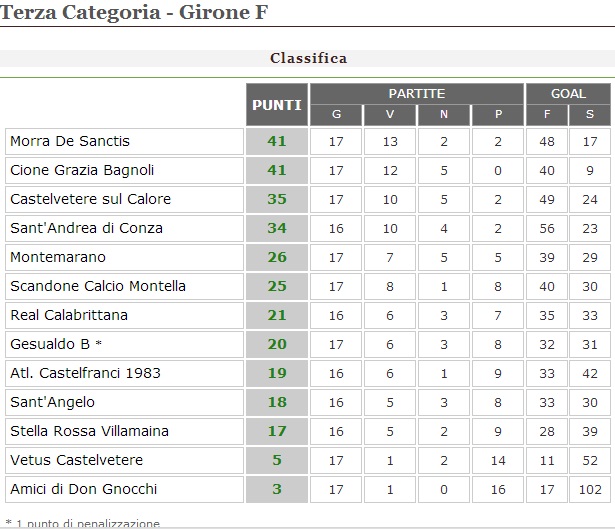Select the Vetus Castelvetere team name
Viewport: 615px width, 529px height.
76,460
